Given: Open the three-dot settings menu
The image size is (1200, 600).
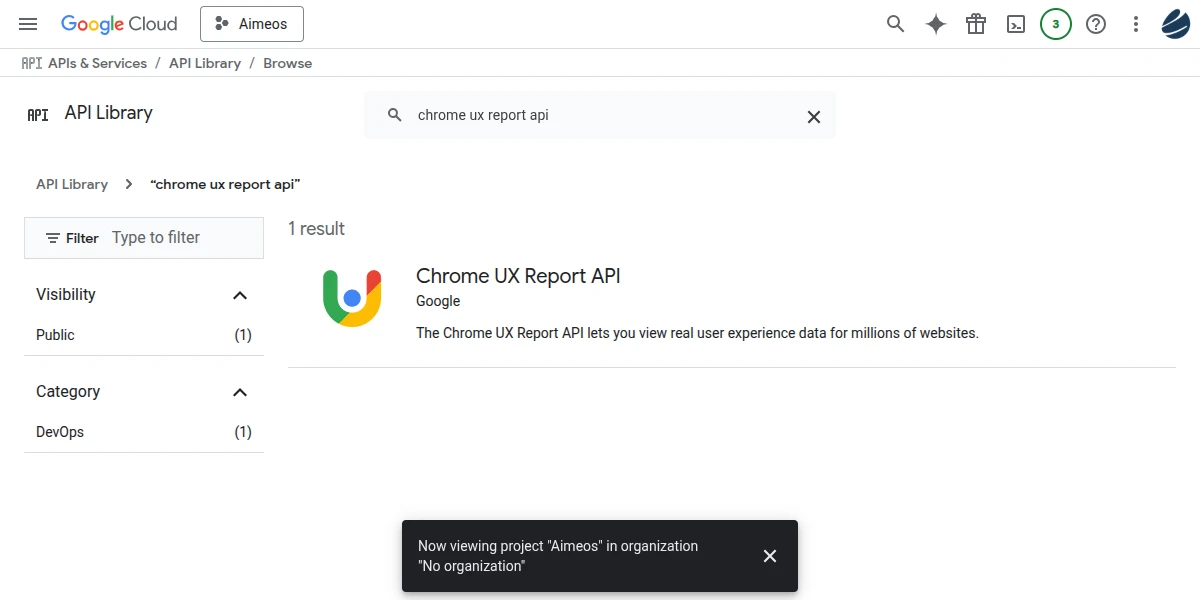Looking at the screenshot, I should (x=1135, y=24).
